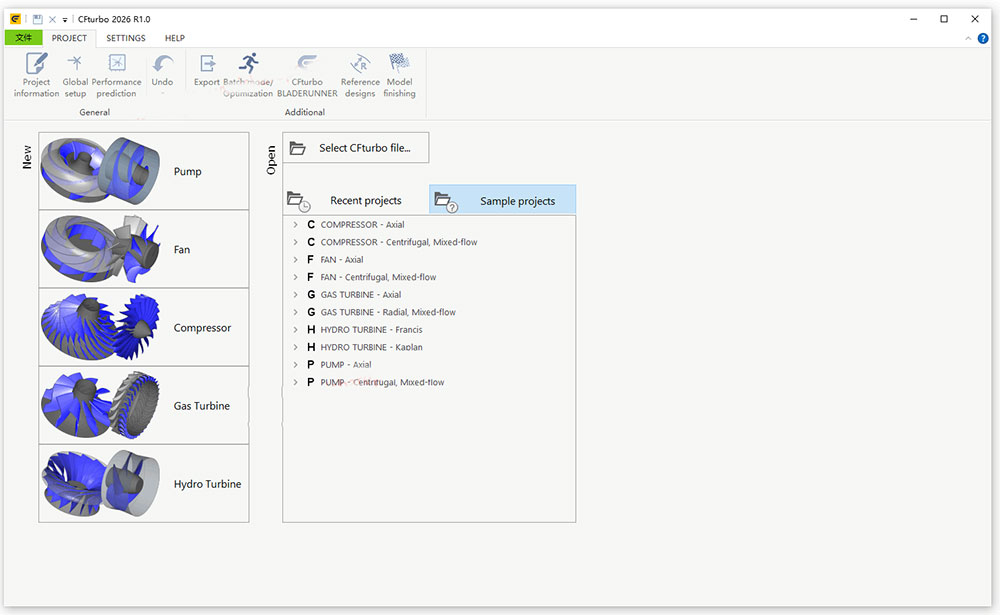Expand the COMPRESSOR - Axial sample group

tap(295, 225)
